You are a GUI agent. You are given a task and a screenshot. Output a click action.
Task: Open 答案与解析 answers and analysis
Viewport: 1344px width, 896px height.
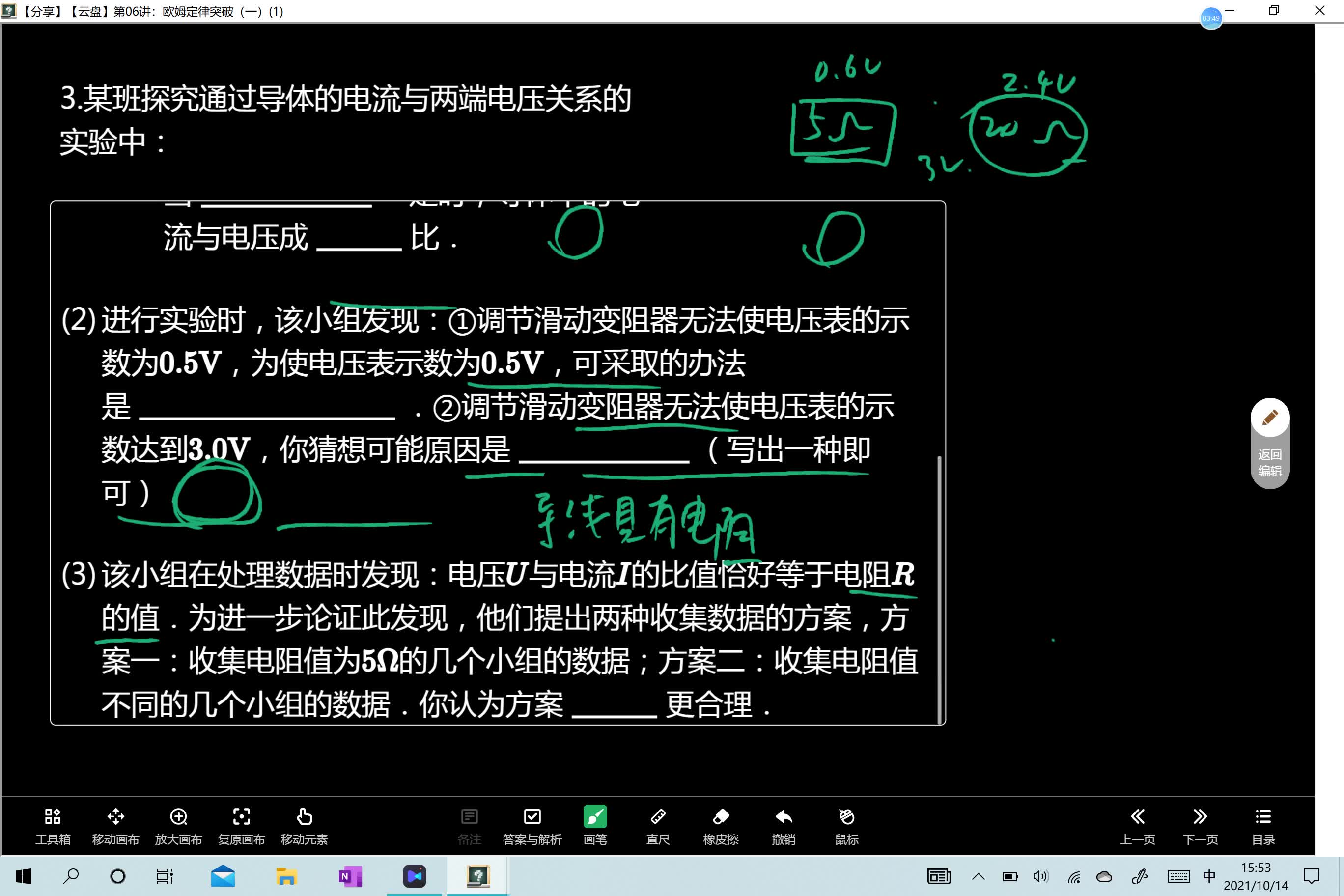pos(532,825)
